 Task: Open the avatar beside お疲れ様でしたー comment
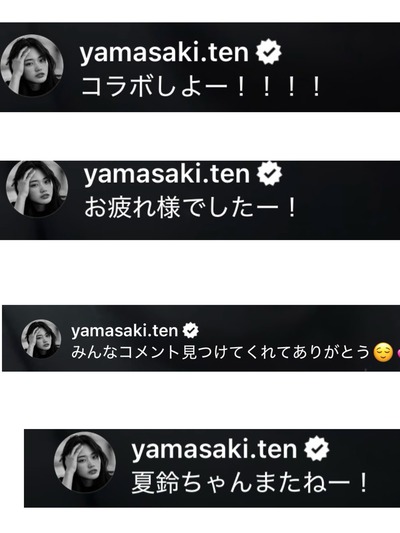[x=37, y=188]
